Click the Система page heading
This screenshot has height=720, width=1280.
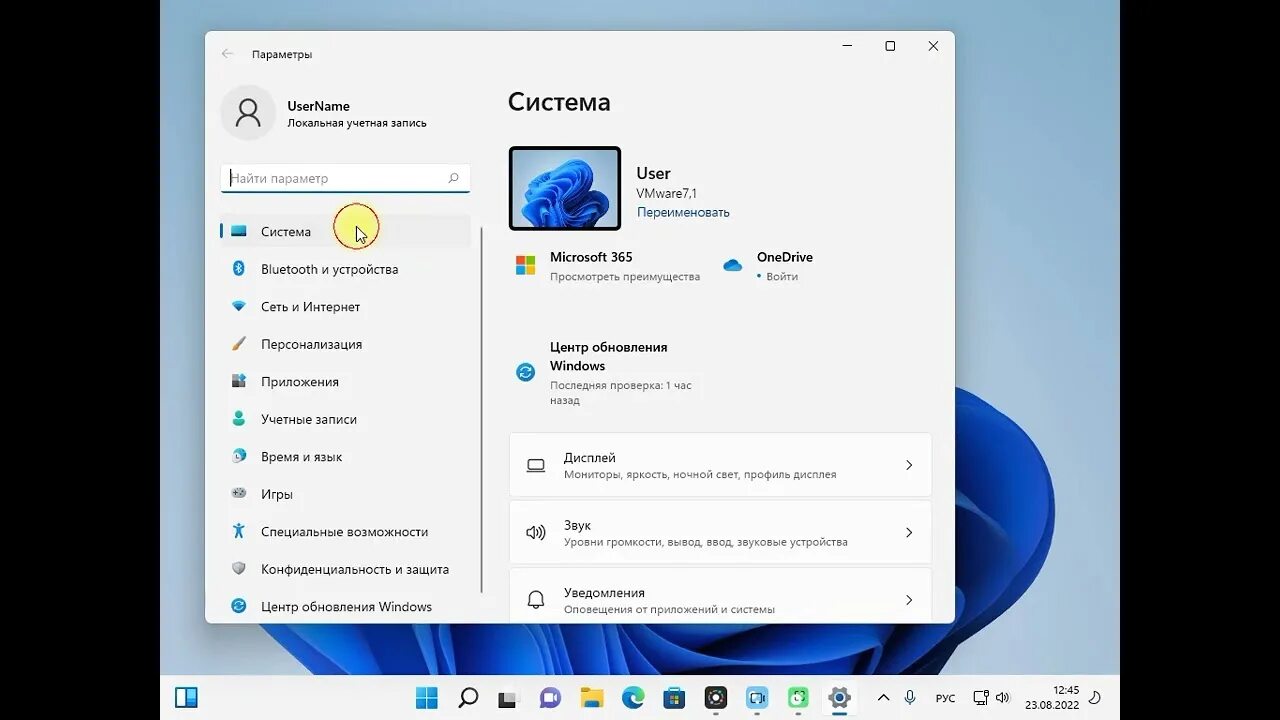click(559, 102)
